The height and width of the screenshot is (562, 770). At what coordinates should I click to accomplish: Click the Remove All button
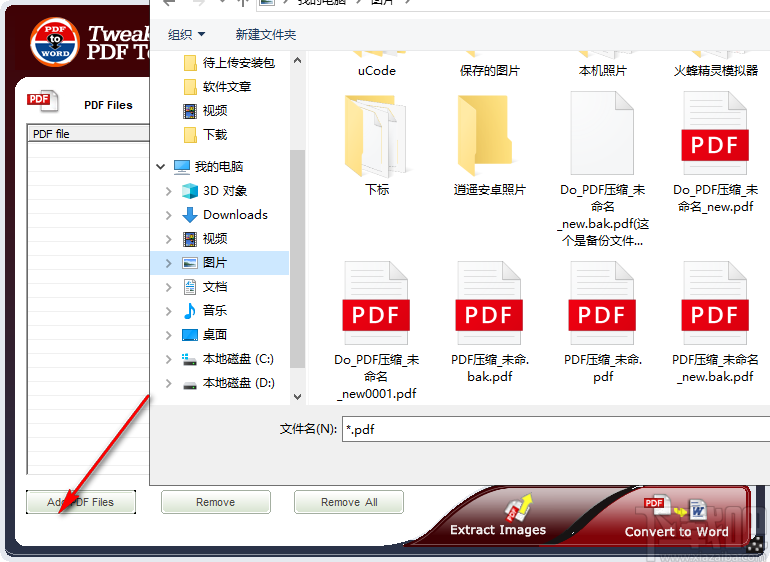(349, 502)
